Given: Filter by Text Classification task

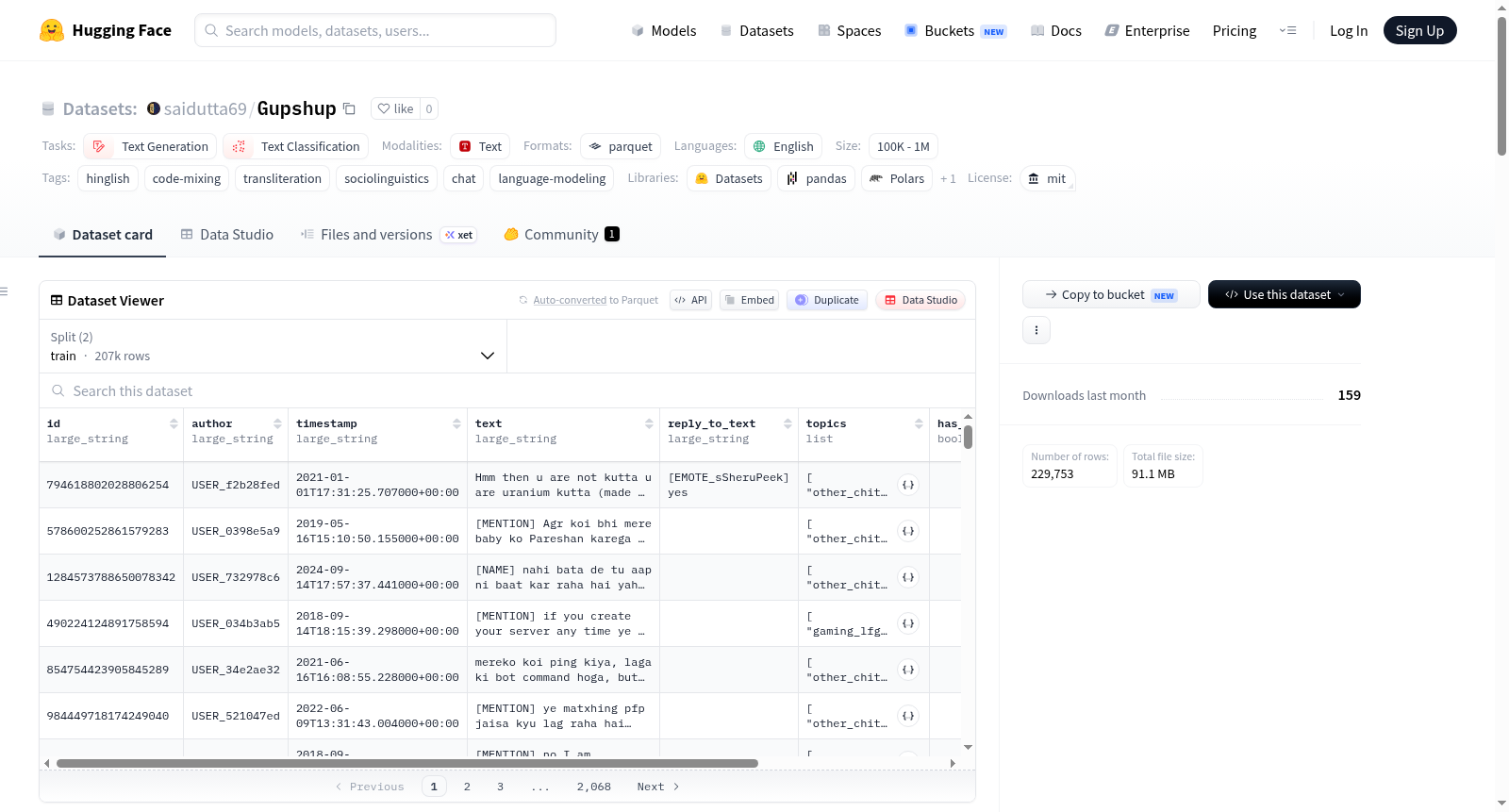Looking at the screenshot, I should coord(295,146).
